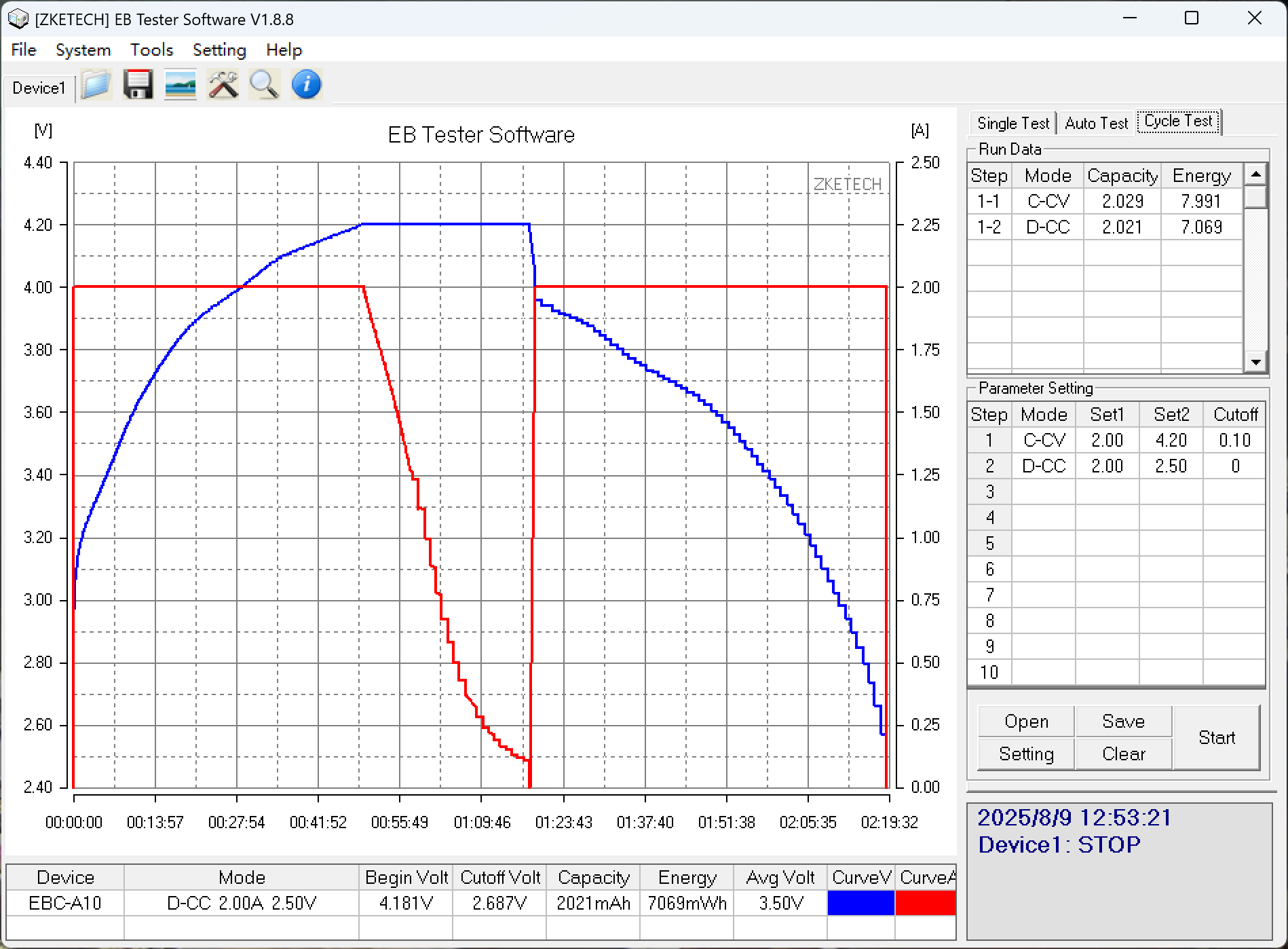Select step 2 Mode cell D-CC
1288x949 pixels.
(x=1044, y=466)
